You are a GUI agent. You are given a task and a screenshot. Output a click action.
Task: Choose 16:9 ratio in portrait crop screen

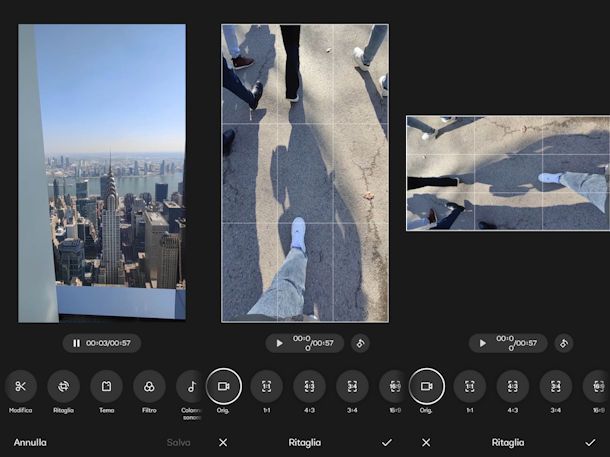click(x=394, y=386)
